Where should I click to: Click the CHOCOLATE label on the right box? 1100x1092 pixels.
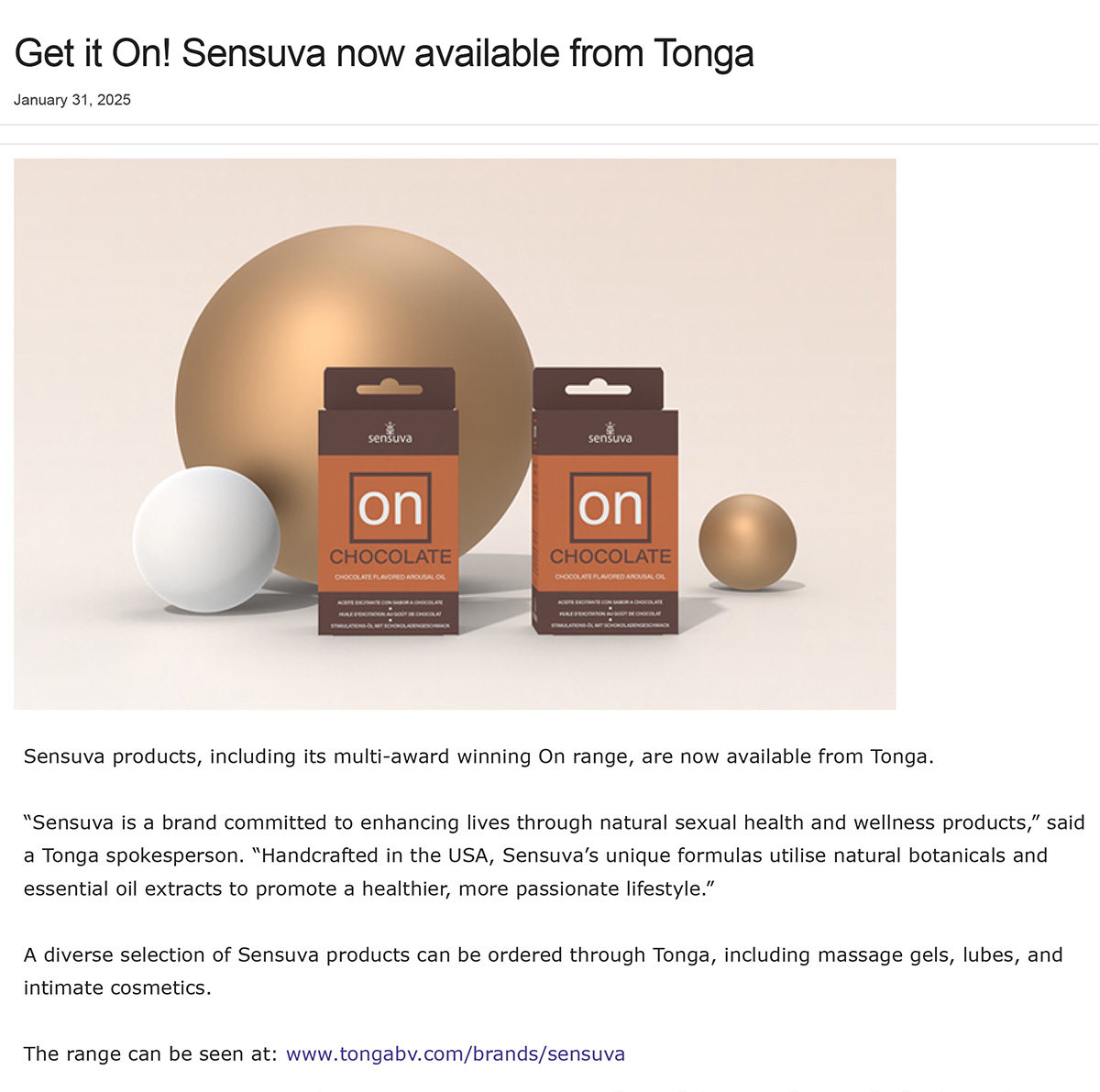click(x=610, y=557)
